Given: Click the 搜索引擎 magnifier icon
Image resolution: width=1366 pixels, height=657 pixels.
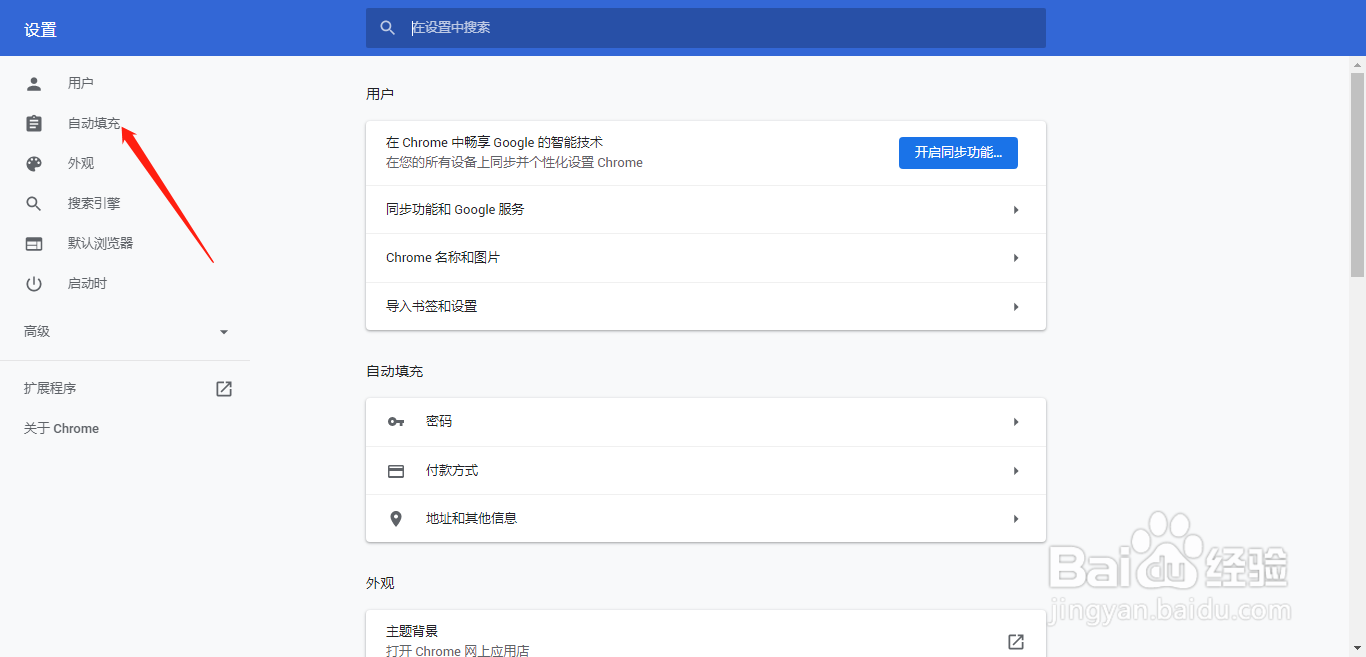Looking at the screenshot, I should coord(33,203).
